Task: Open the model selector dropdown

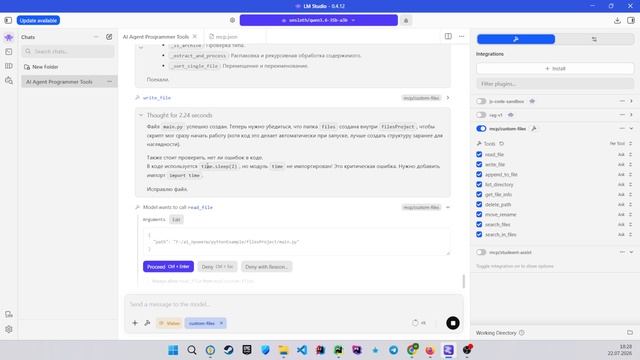Action: coord(318,20)
